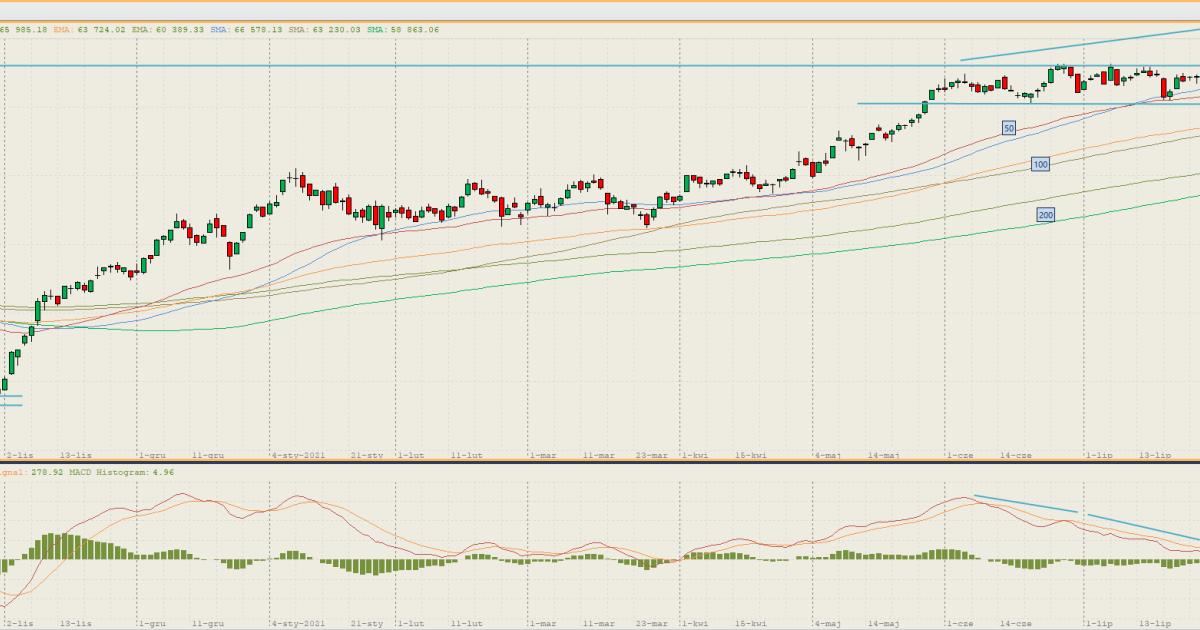The image size is (1200, 630).
Task: Select the "200" moving average label box
Action: point(1046,215)
